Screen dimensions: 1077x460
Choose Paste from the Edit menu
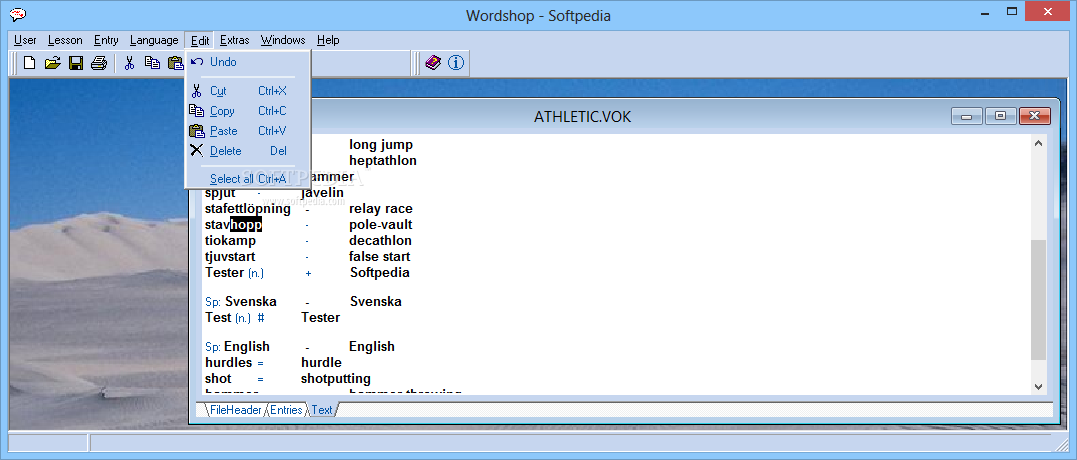[248, 130]
